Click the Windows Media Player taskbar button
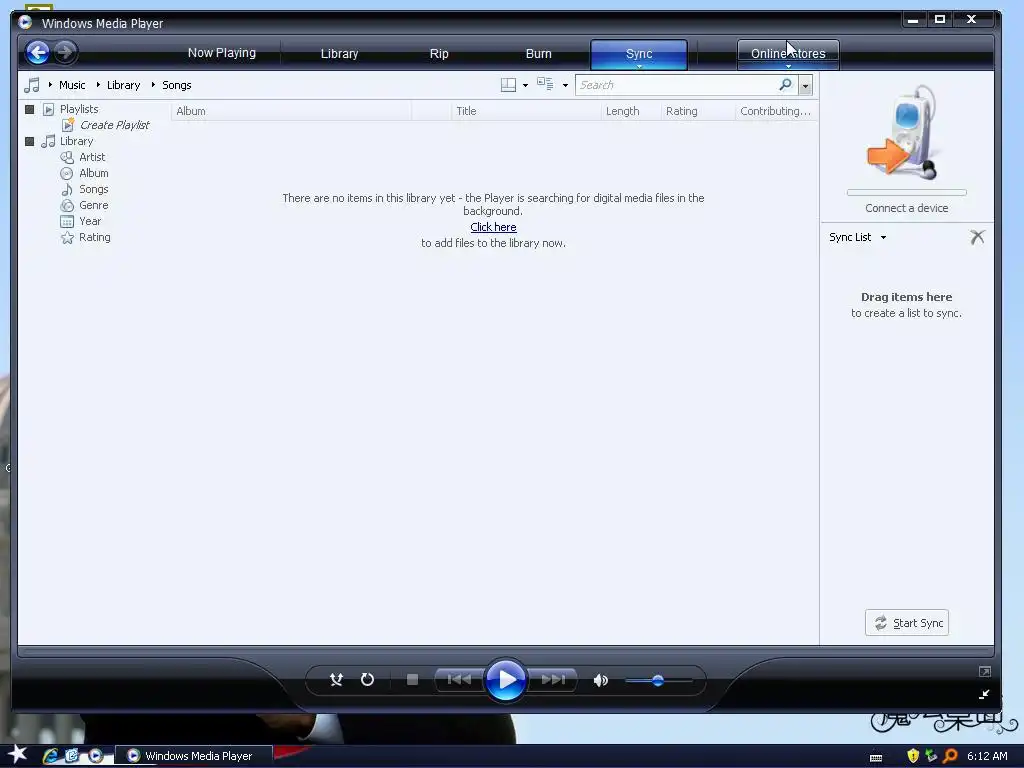Screen dimensions: 1024x768 click(194, 756)
